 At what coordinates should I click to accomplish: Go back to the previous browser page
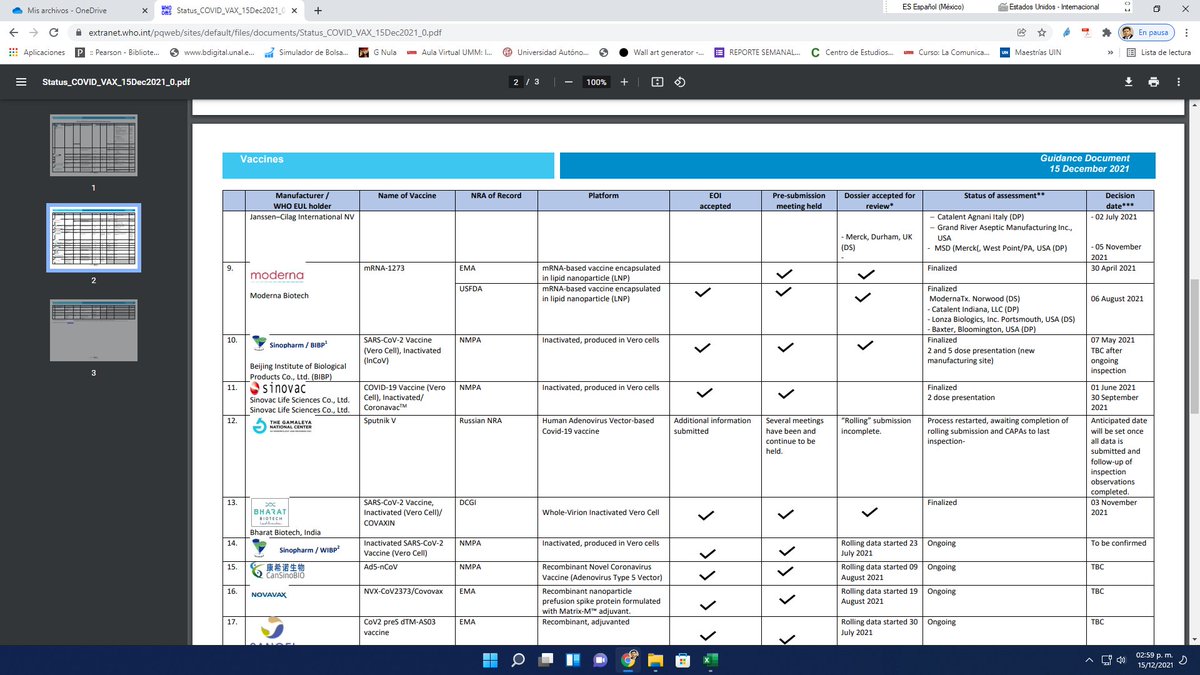(15, 32)
